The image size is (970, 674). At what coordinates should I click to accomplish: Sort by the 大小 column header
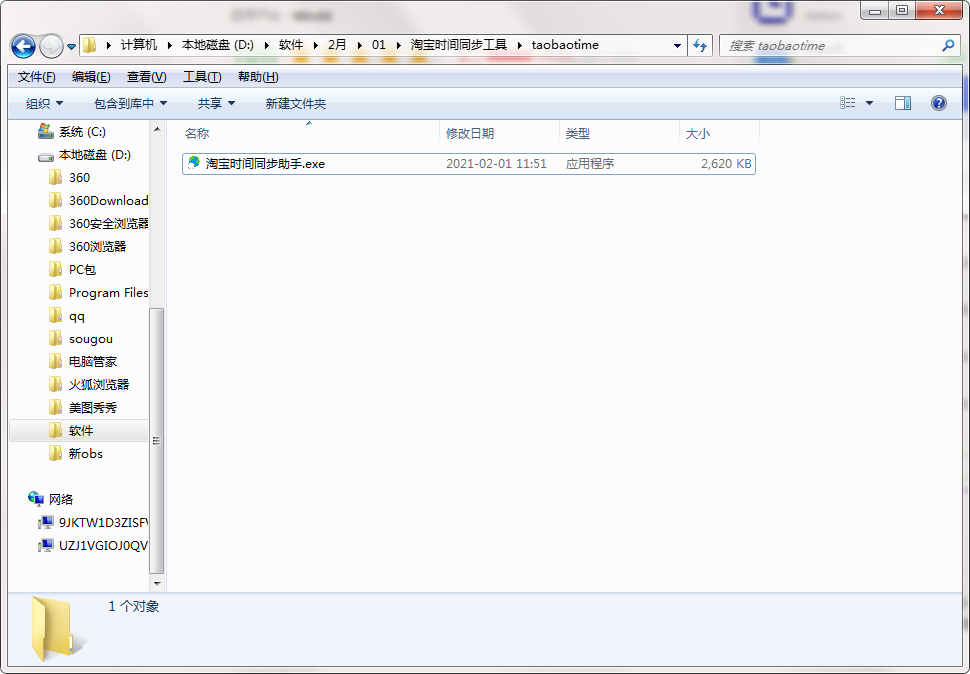719,133
